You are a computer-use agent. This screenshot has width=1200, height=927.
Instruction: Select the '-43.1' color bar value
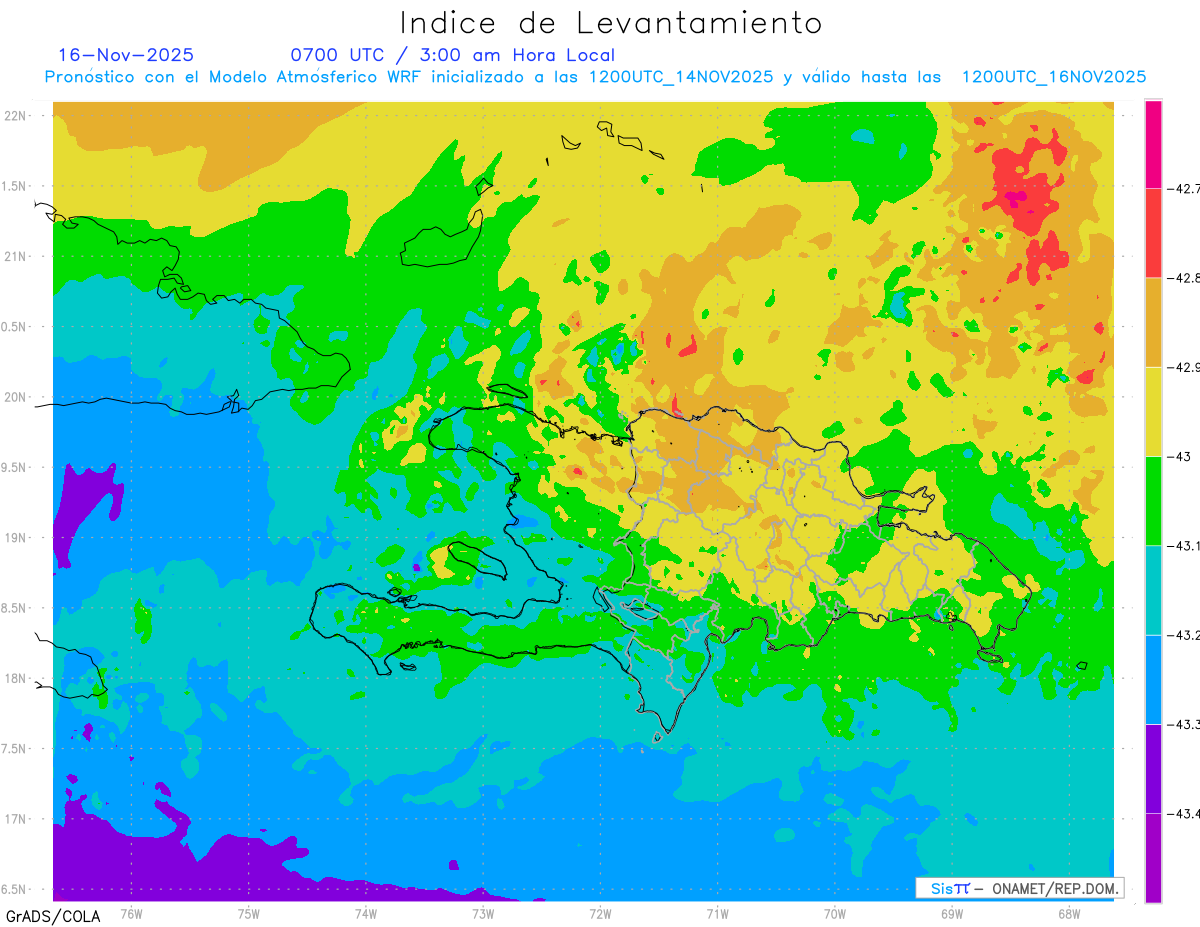[1183, 546]
